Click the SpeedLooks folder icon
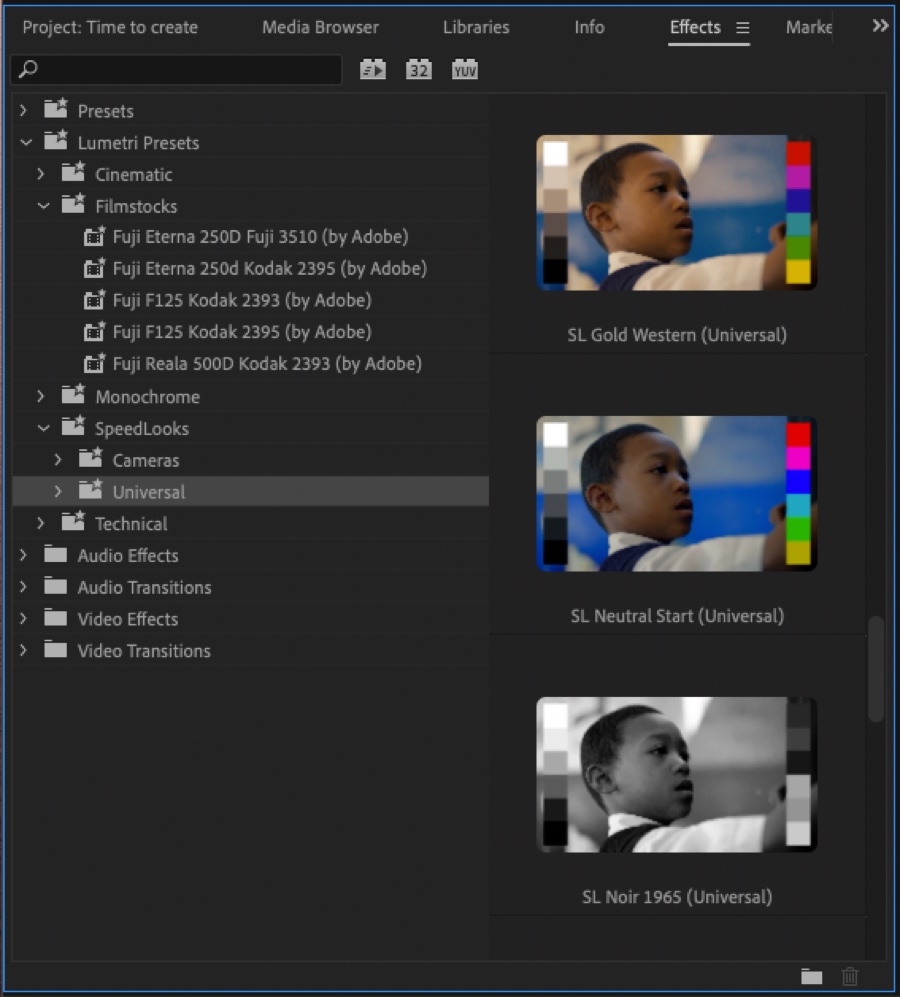 pyautogui.click(x=73, y=427)
